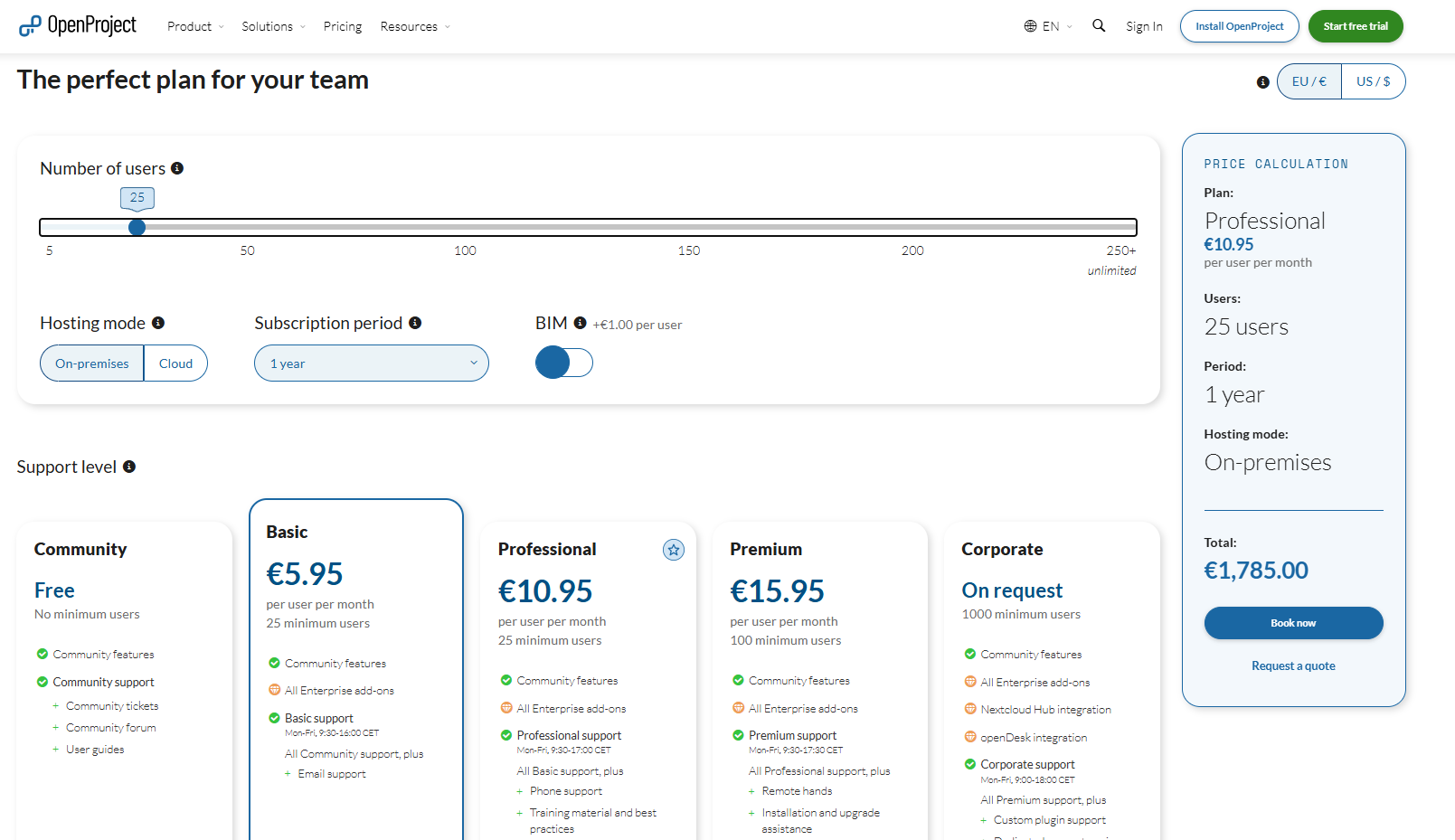Click the €1,785.00 total
Image resolution: width=1455 pixels, height=840 pixels.
click(x=1256, y=570)
